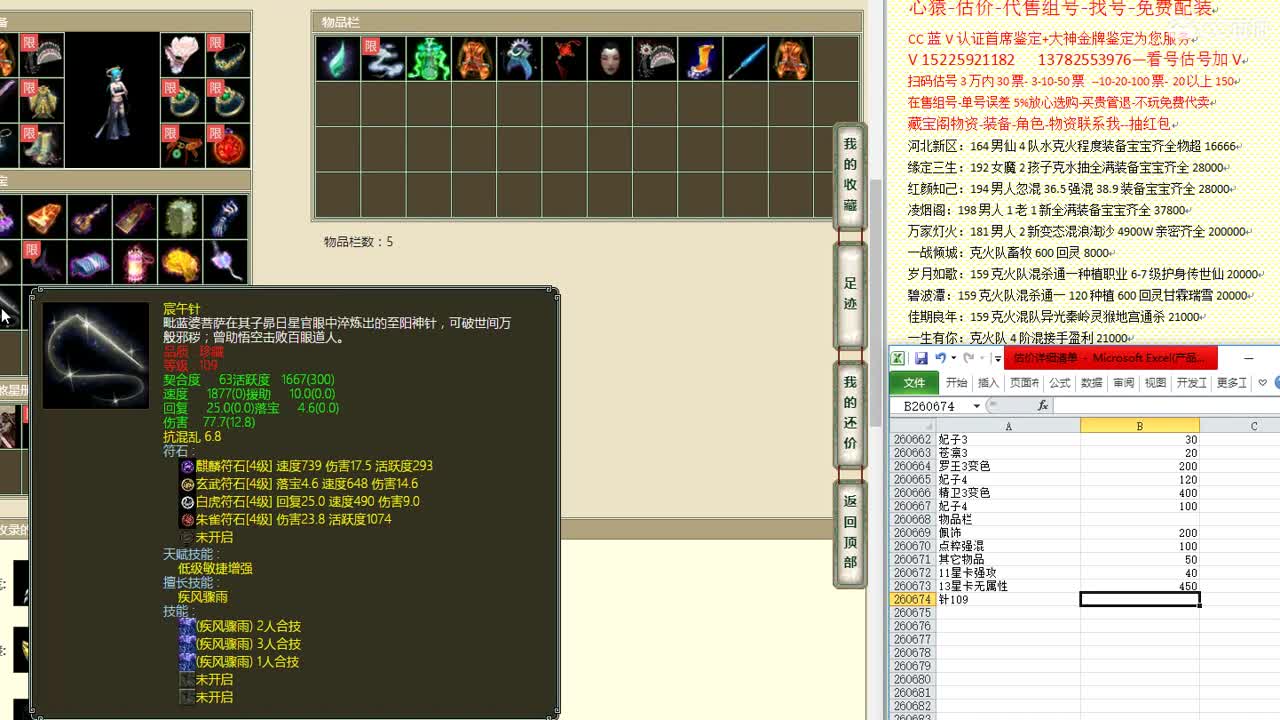Click the 宸午针 item image in the tooltip
Viewport: 1280px width, 720px height.
pos(95,355)
